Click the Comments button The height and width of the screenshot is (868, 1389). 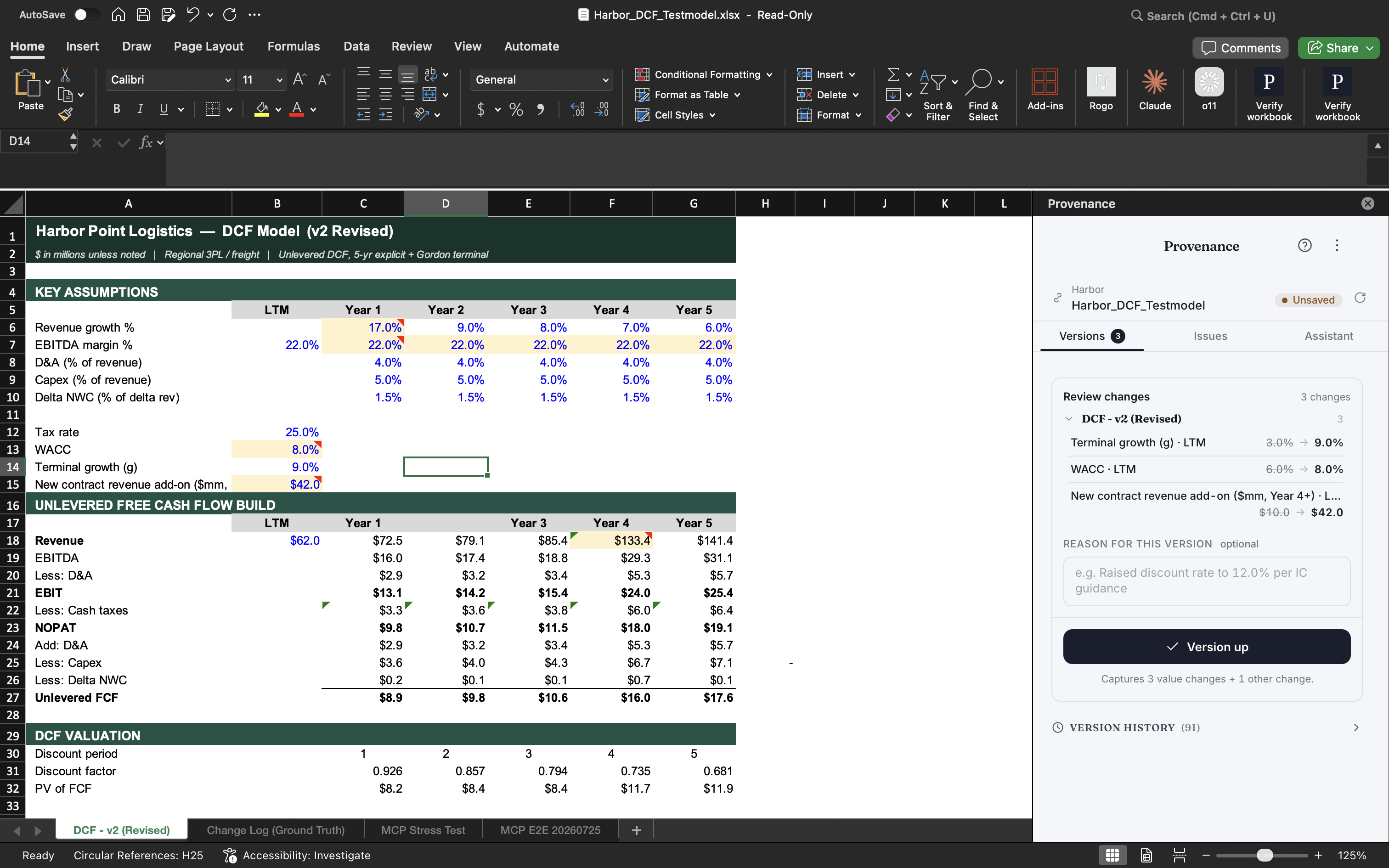coord(1240,48)
